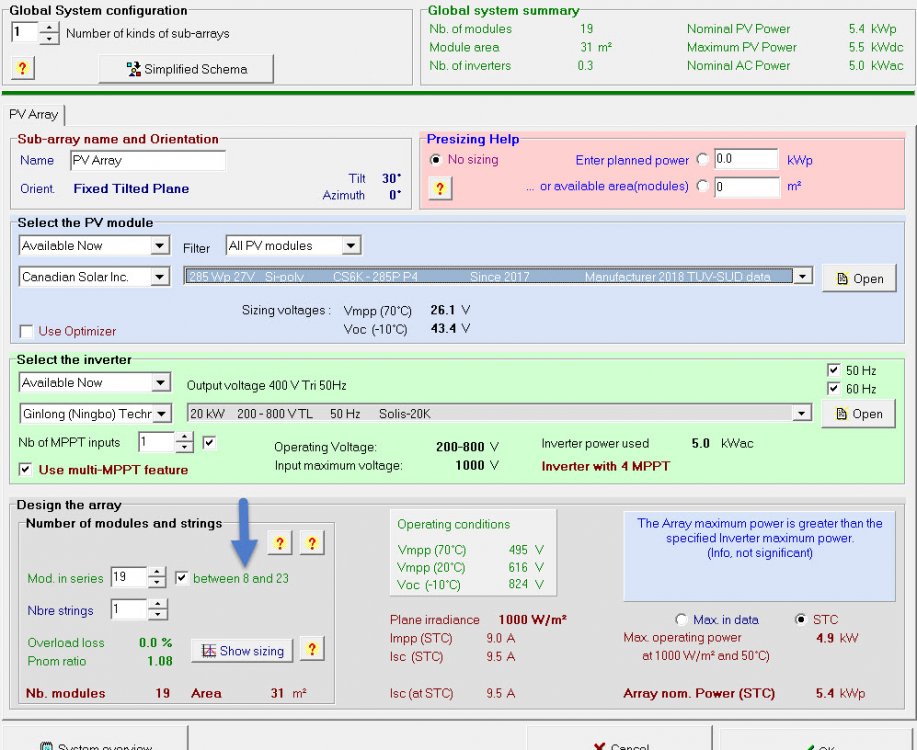The height and width of the screenshot is (750, 917).
Task: Click the planned power kWp input field
Action: coord(745,159)
